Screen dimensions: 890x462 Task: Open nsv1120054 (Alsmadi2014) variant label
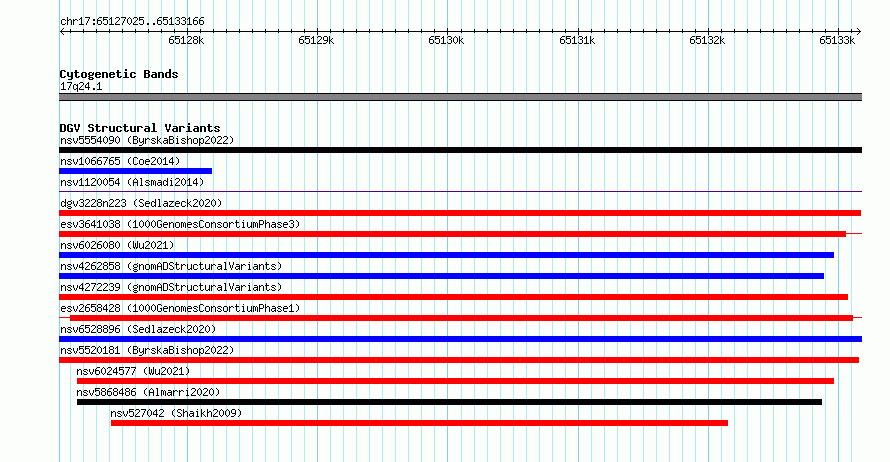click(132, 182)
